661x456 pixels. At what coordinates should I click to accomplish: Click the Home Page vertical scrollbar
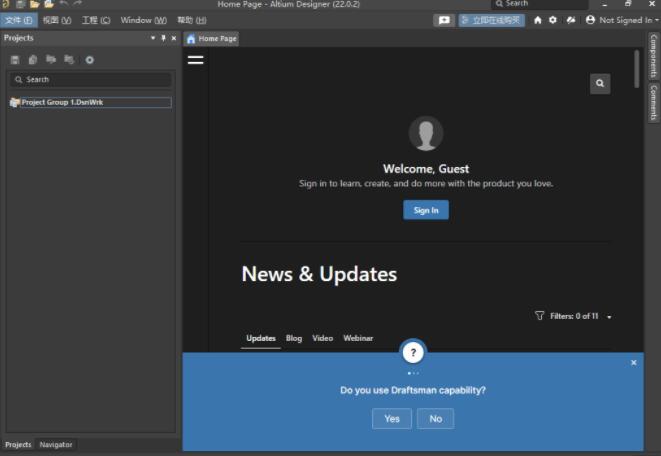(637, 70)
